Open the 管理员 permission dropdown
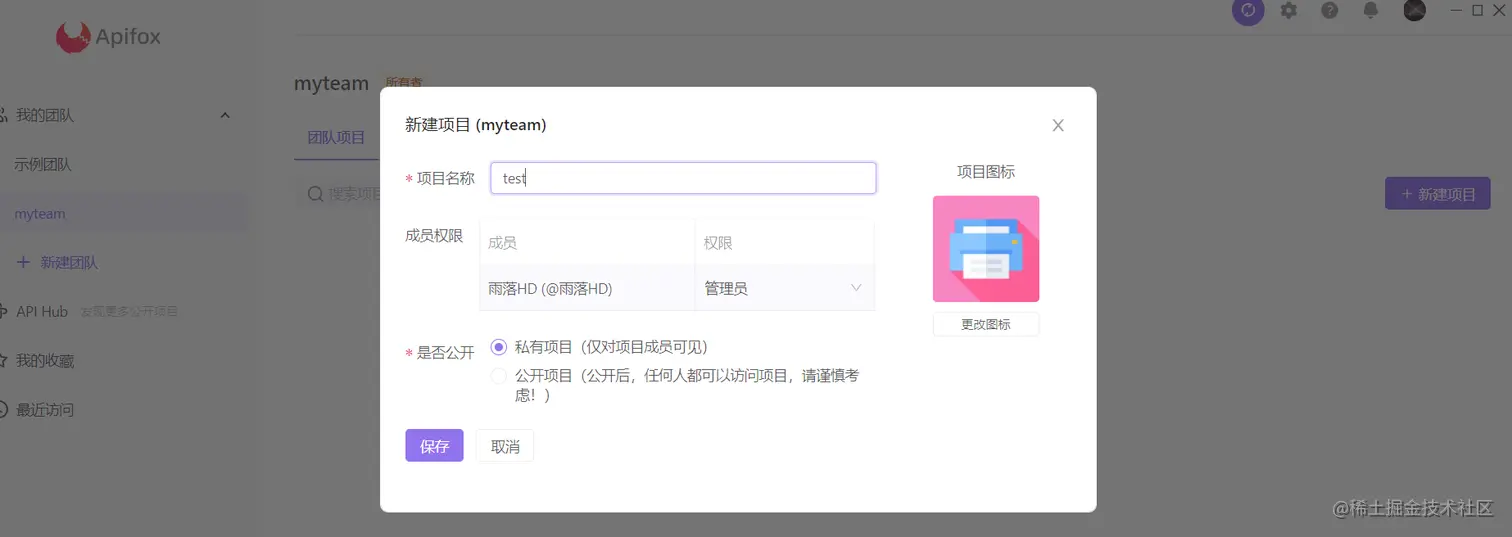 [x=784, y=288]
